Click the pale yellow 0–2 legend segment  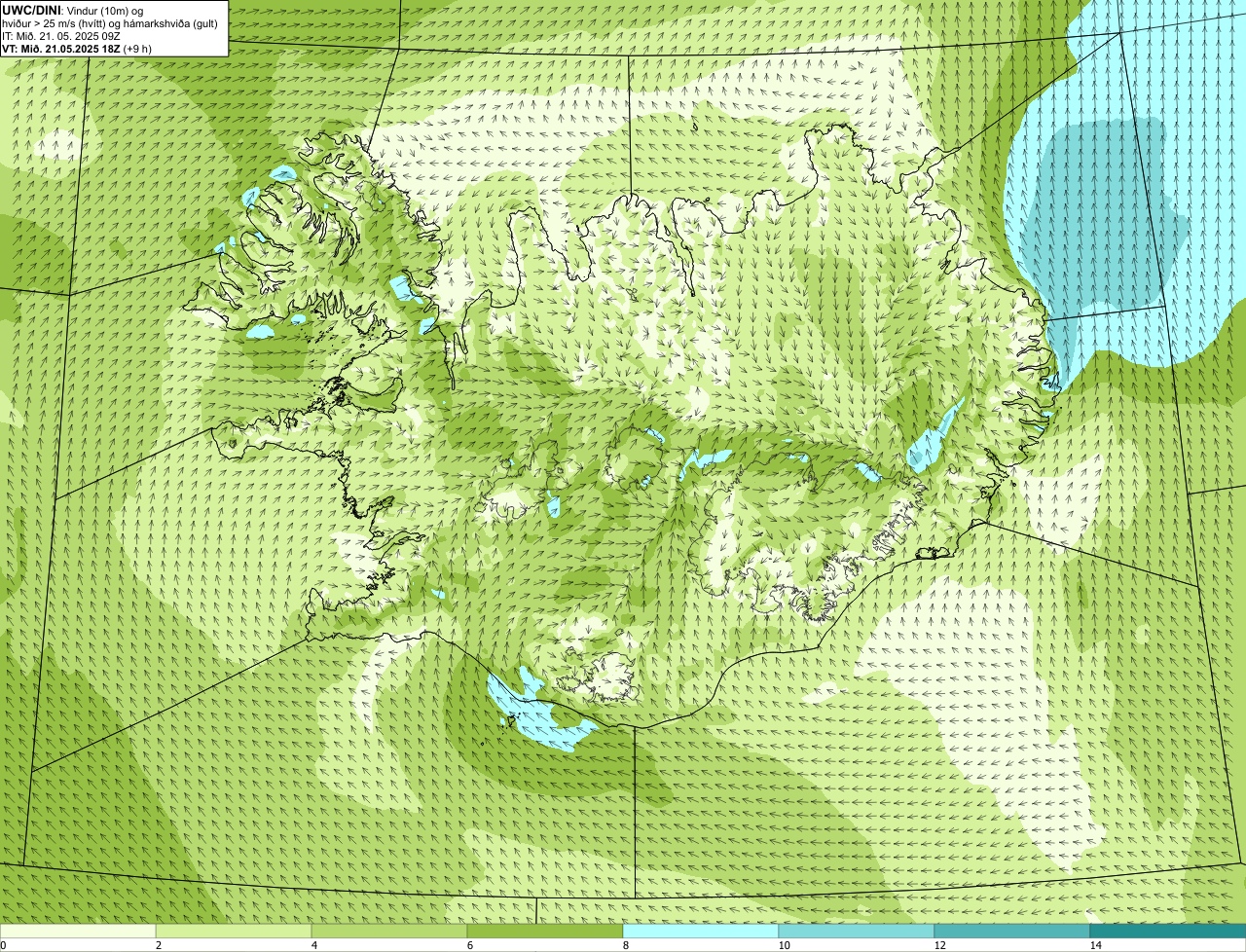pyautogui.click(x=78, y=931)
